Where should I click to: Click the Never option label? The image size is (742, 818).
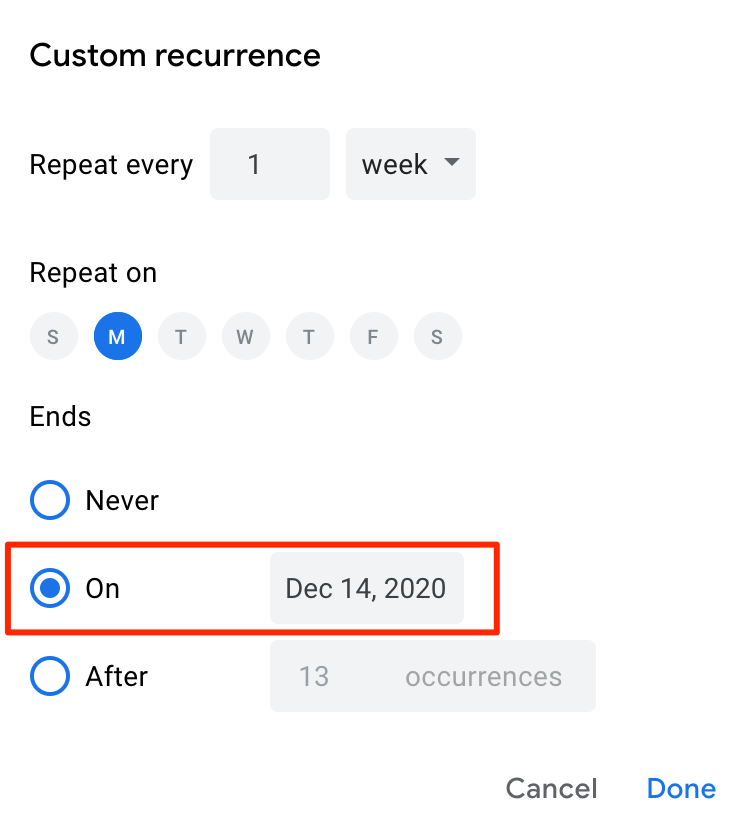[x=122, y=500]
